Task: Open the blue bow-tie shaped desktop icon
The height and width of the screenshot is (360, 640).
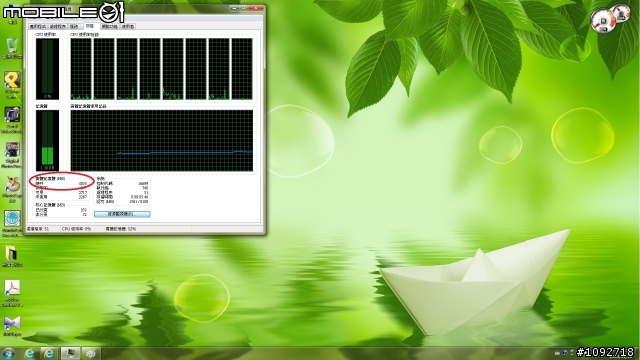Action: [x=12, y=326]
